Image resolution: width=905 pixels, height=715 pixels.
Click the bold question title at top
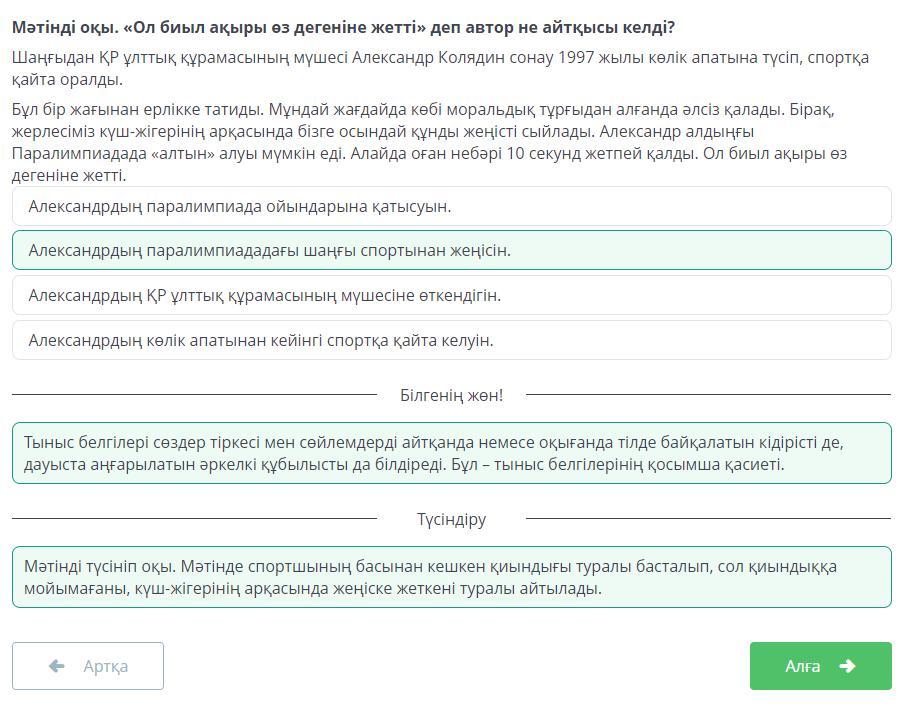[x=343, y=27]
